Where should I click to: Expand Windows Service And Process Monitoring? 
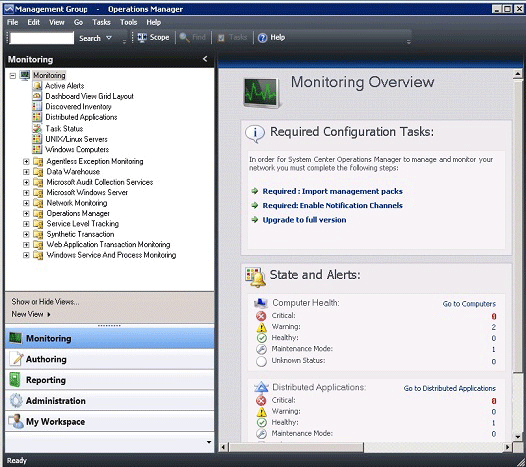[26, 255]
